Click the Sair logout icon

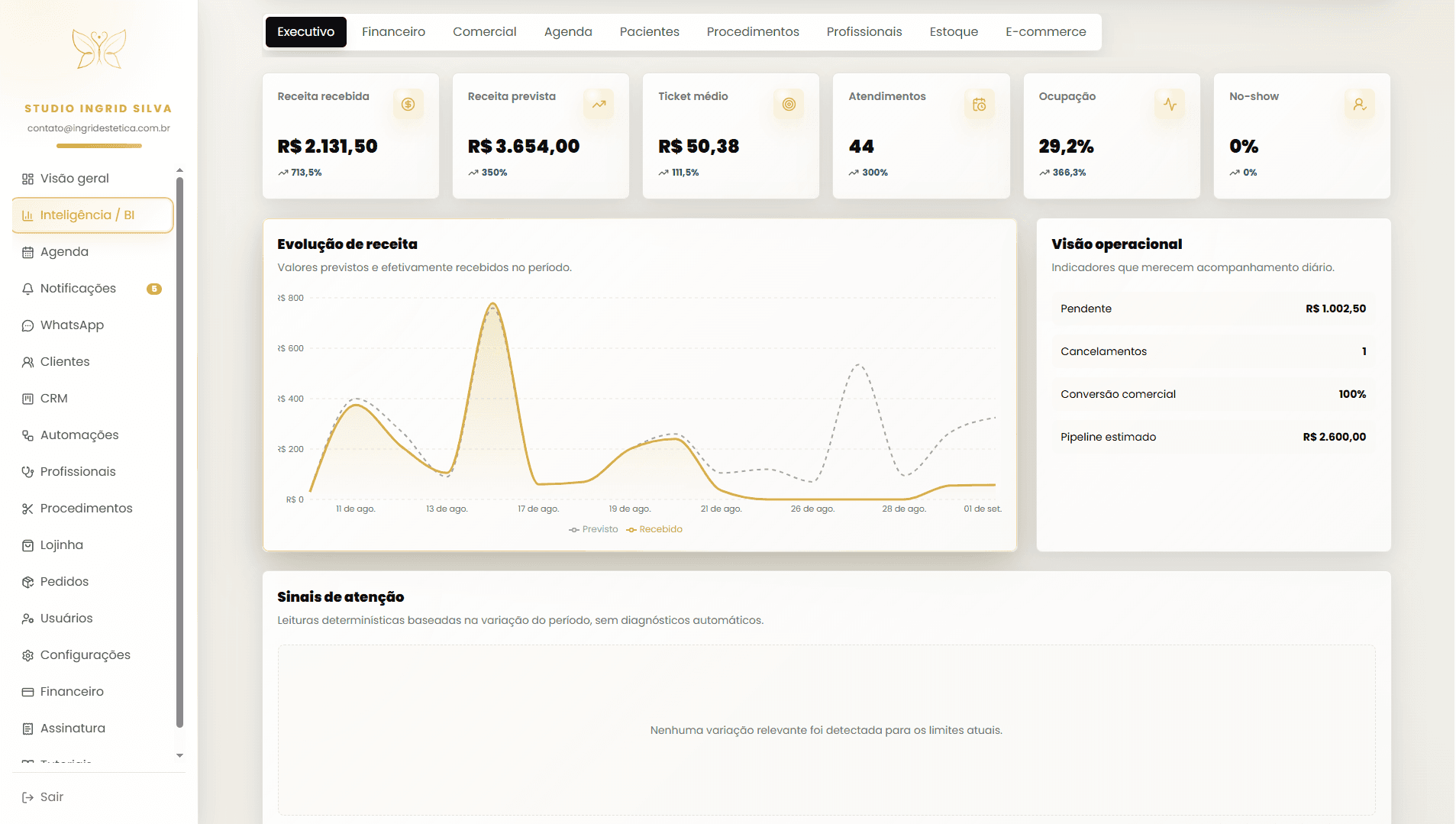click(27, 797)
